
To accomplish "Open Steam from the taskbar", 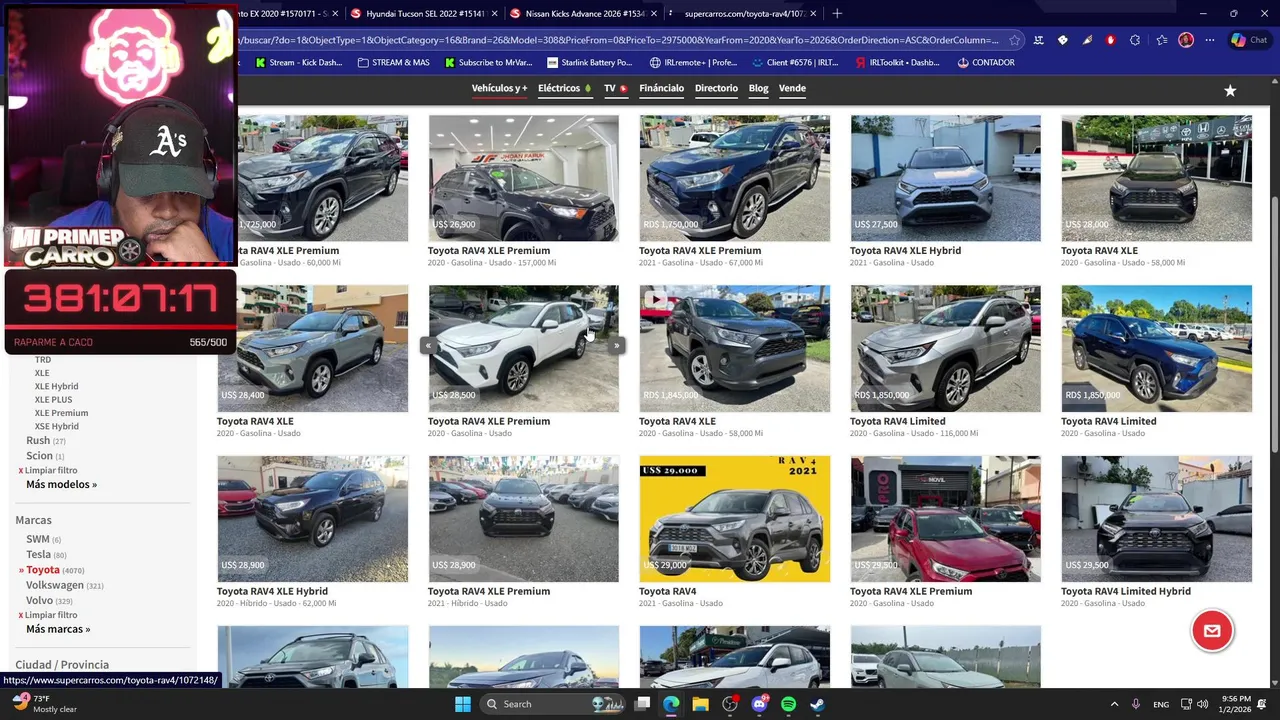I will point(817,704).
